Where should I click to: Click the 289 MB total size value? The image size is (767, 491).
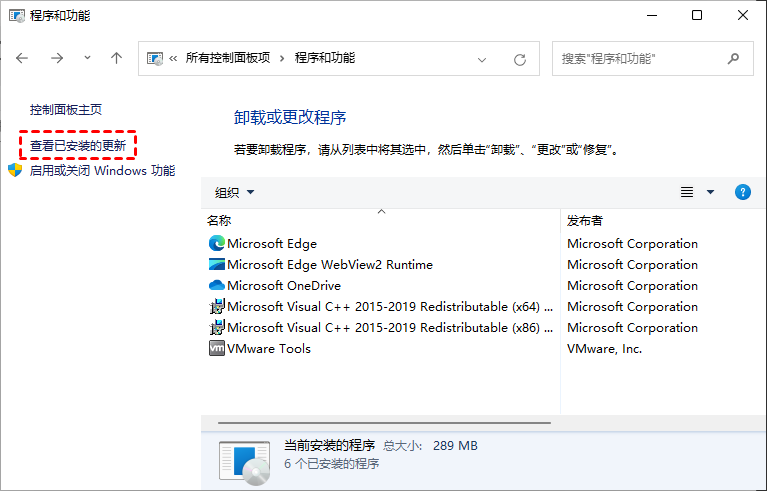tap(455, 446)
